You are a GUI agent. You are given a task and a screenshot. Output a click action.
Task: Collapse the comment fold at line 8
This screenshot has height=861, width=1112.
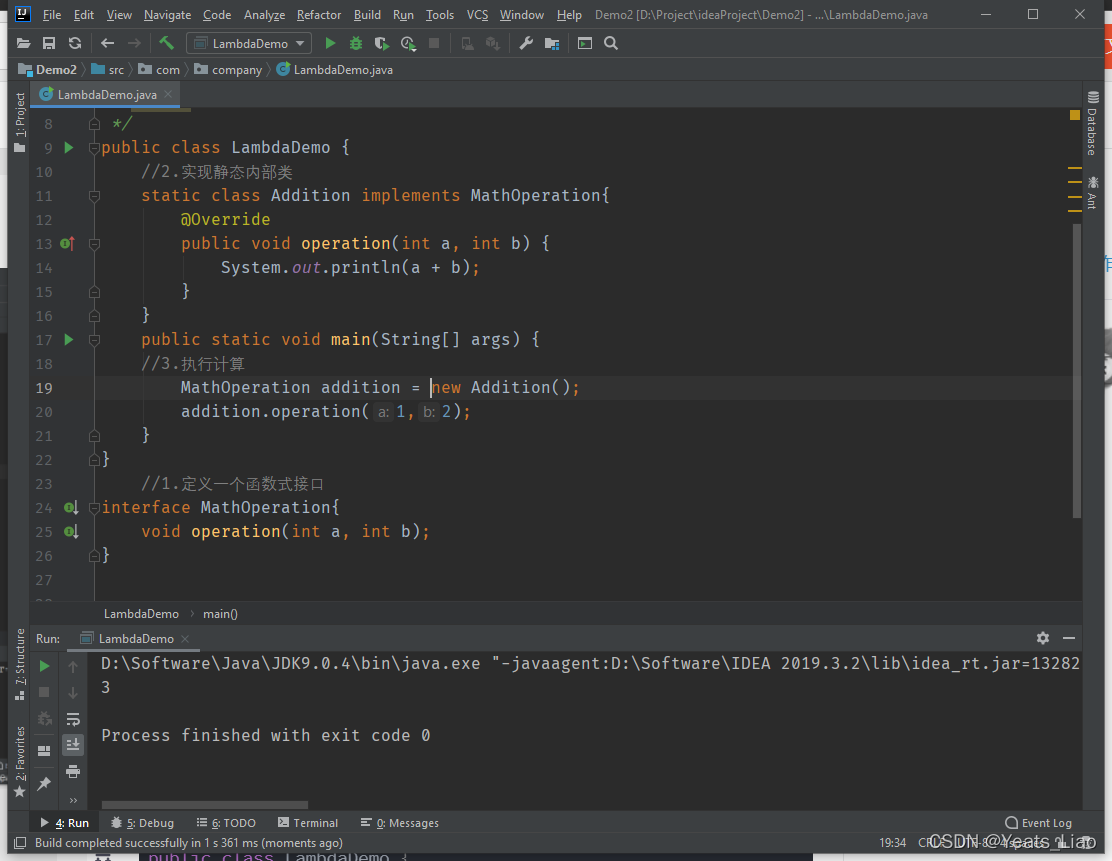point(94,124)
